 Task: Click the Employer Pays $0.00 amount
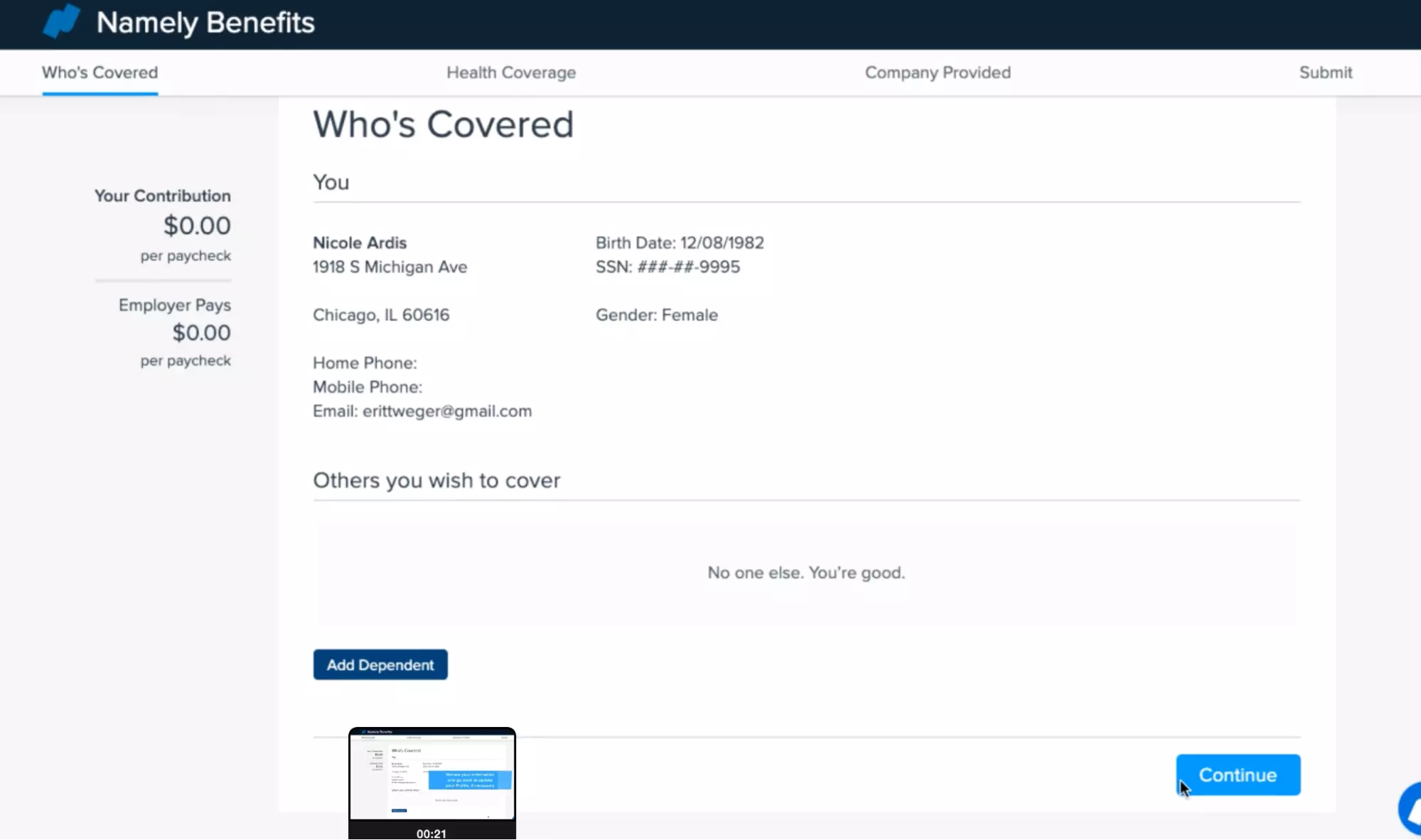[201, 333]
